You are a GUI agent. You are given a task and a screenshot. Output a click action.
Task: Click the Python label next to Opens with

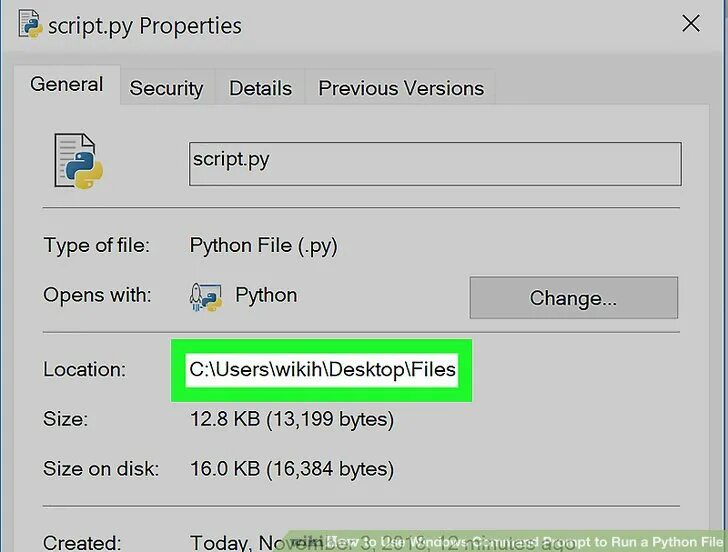[266, 295]
